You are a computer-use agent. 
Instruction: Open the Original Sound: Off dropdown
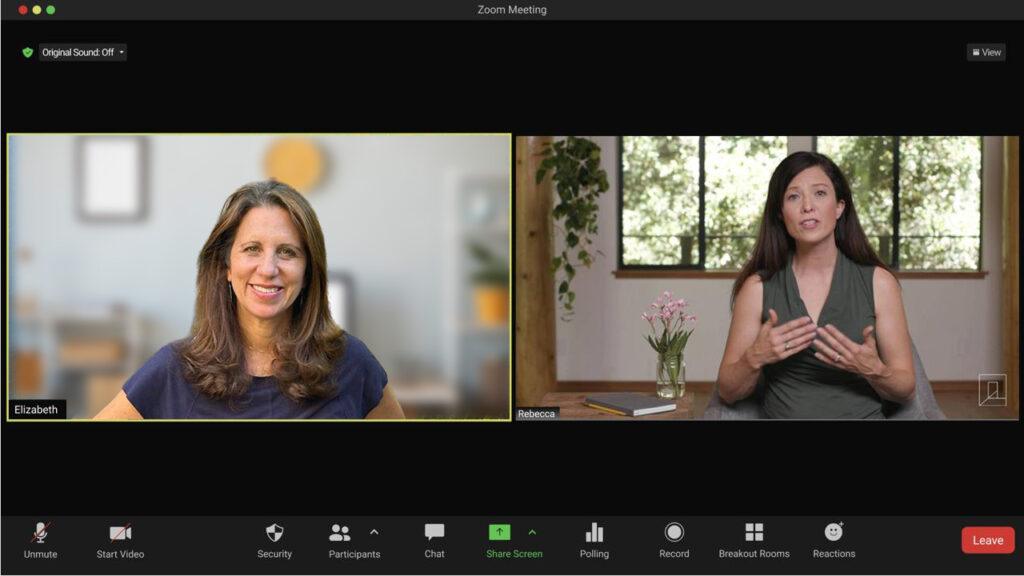83,52
